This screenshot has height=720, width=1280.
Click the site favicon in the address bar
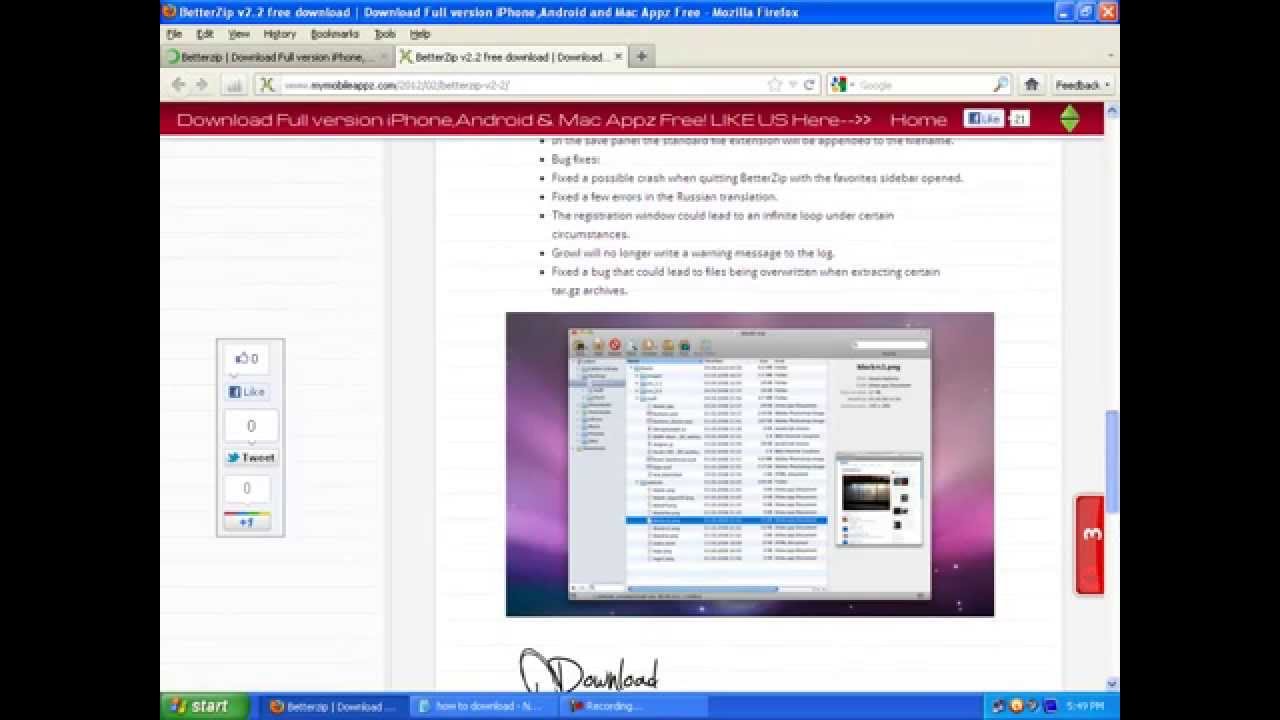click(267, 85)
